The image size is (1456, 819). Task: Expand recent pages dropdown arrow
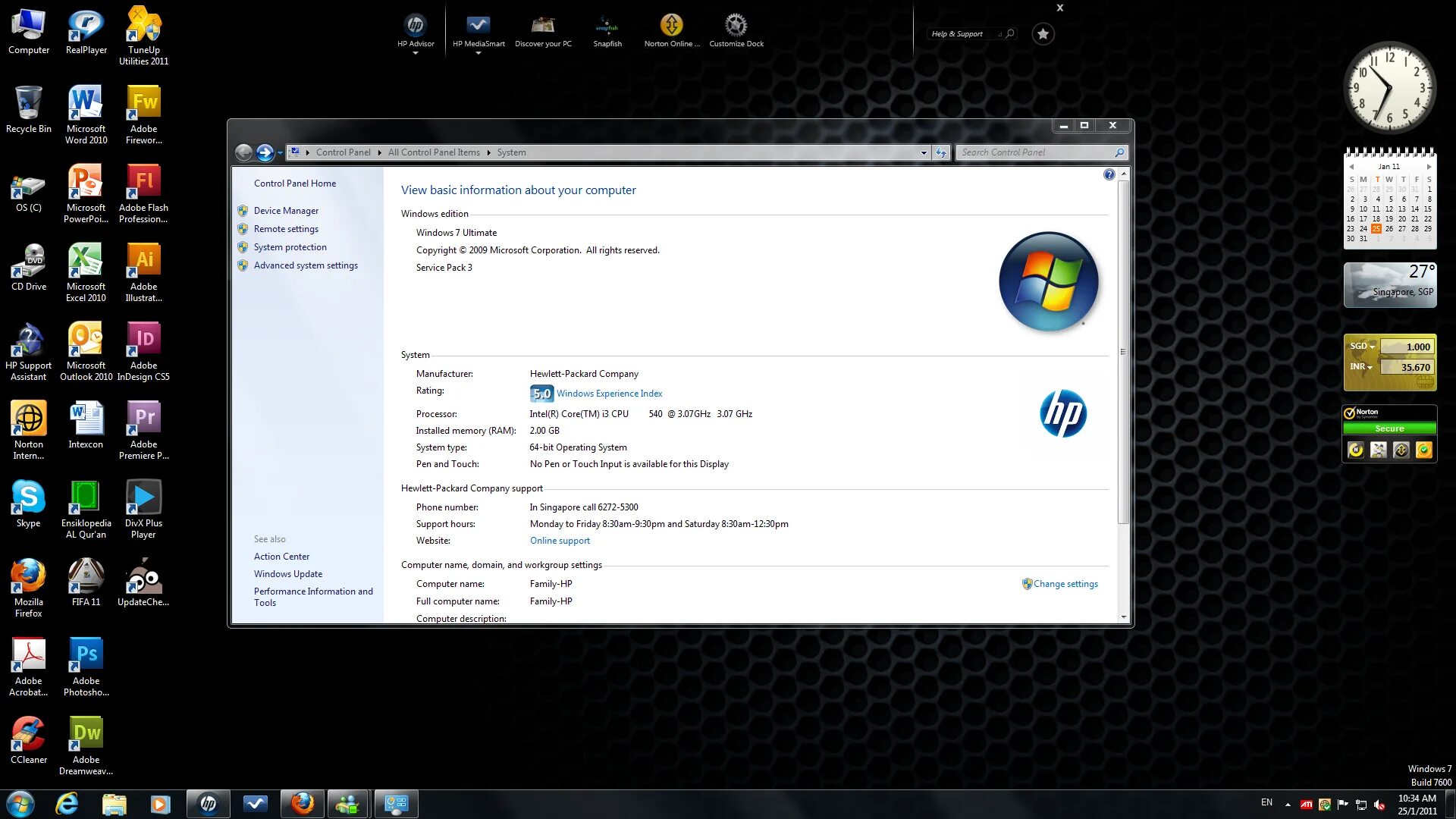[280, 153]
